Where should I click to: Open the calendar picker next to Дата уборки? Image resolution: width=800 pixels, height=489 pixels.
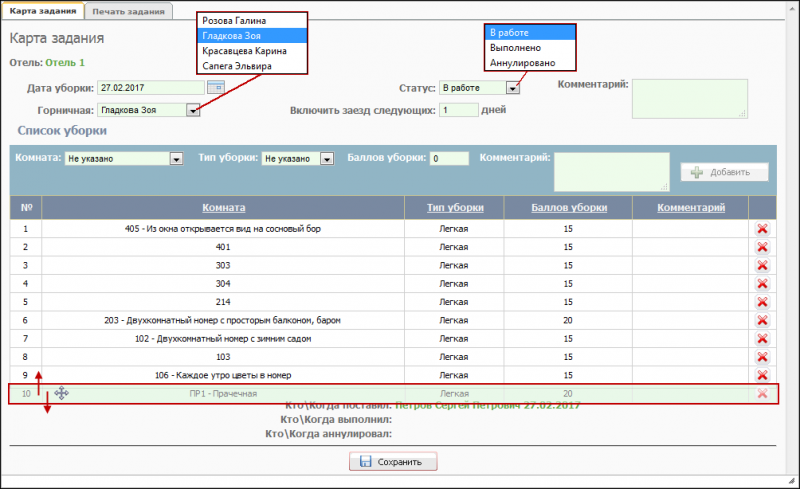[215, 88]
